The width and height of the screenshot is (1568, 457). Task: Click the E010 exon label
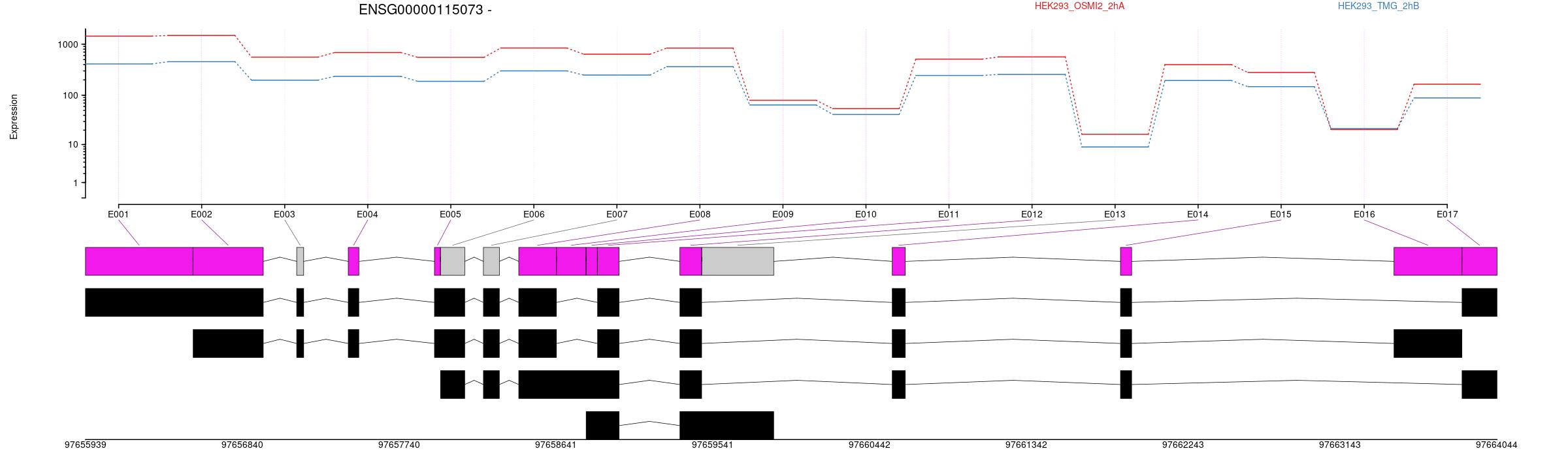[866, 214]
